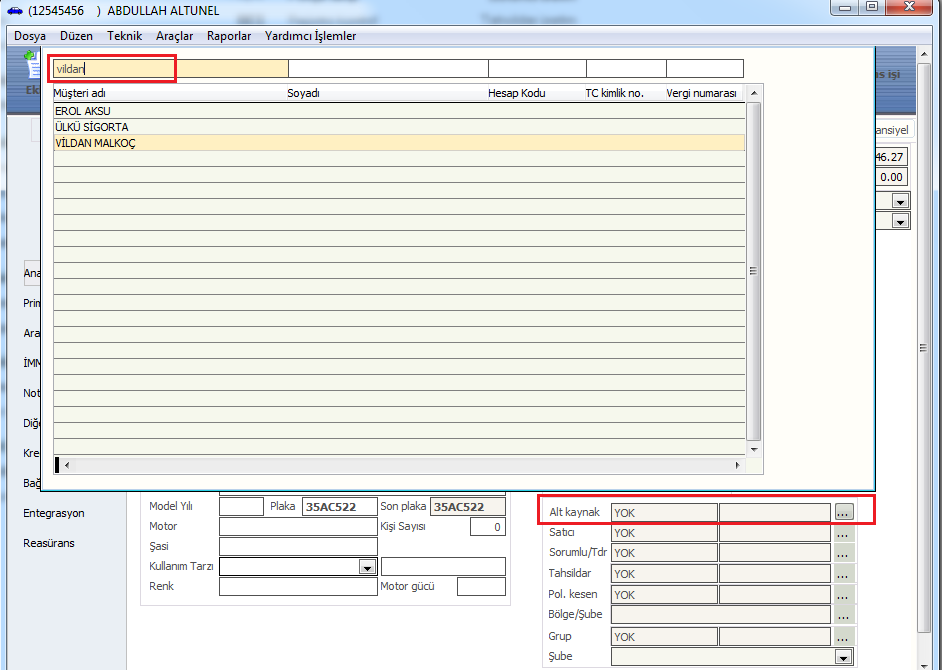Screen dimensions: 942x670
Task: Expand the Şube dropdown
Action: [843, 657]
